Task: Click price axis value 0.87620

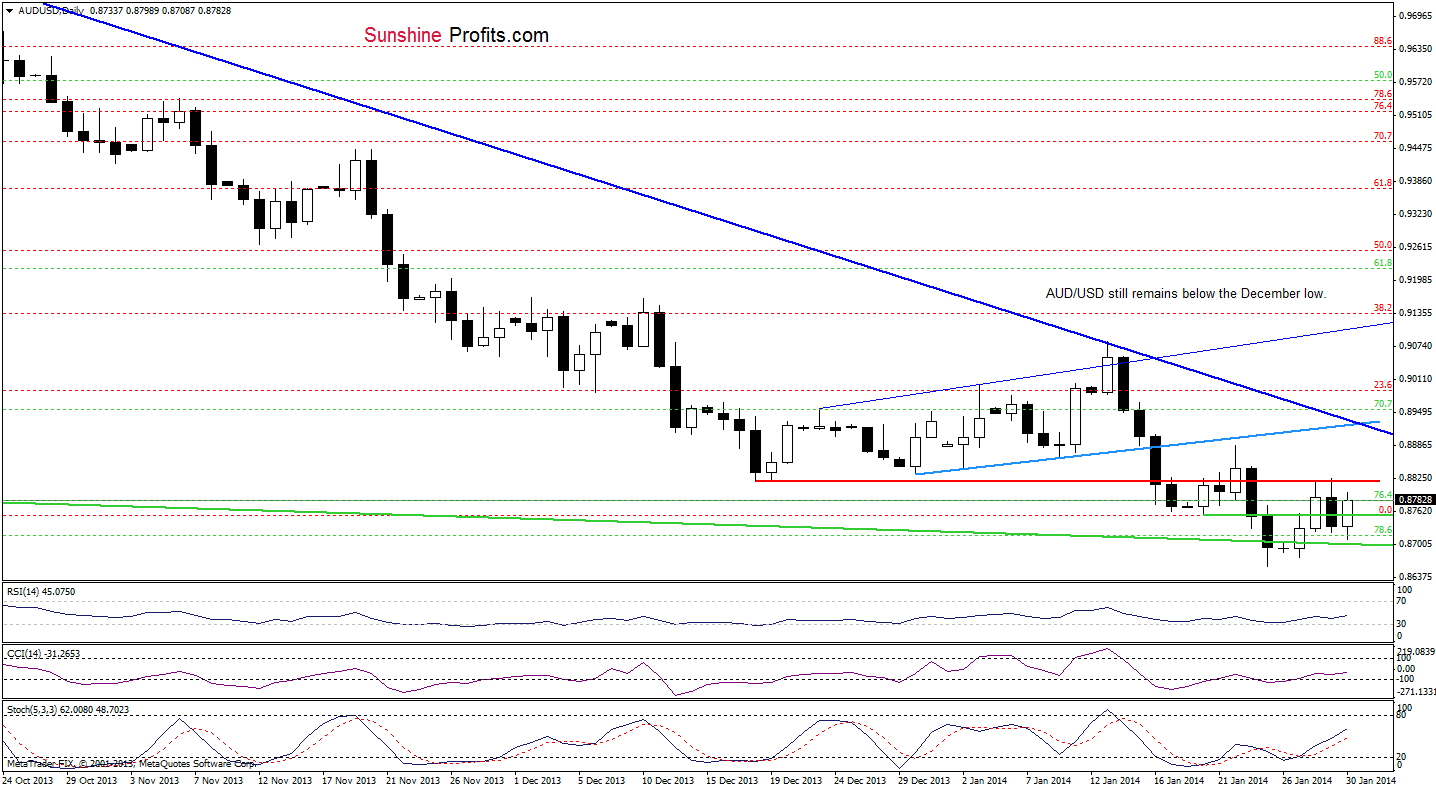Action: point(1416,511)
